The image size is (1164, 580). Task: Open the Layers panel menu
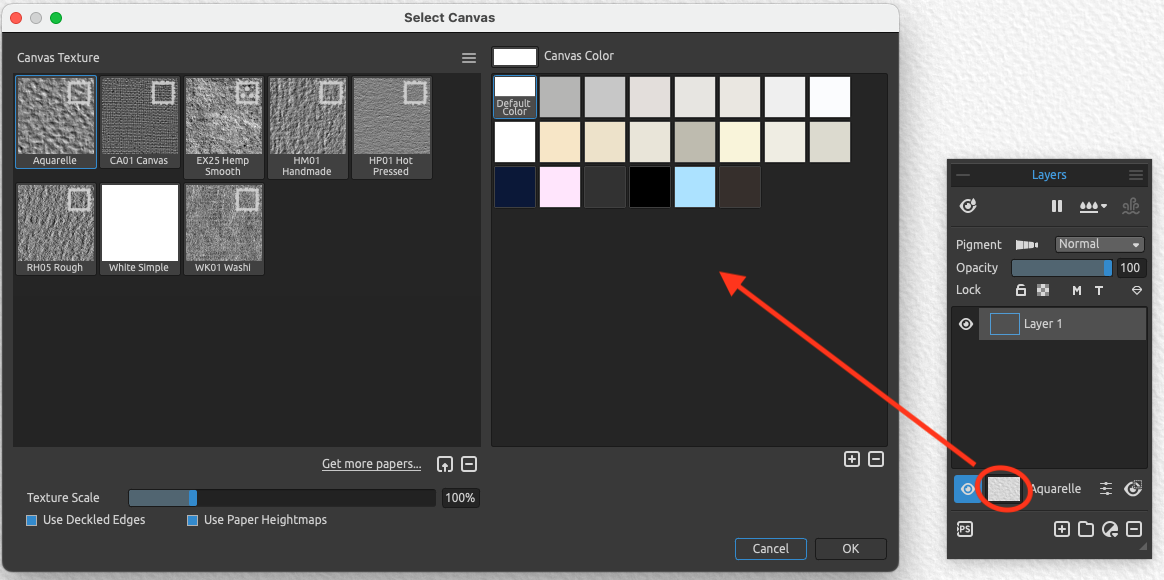1136,175
